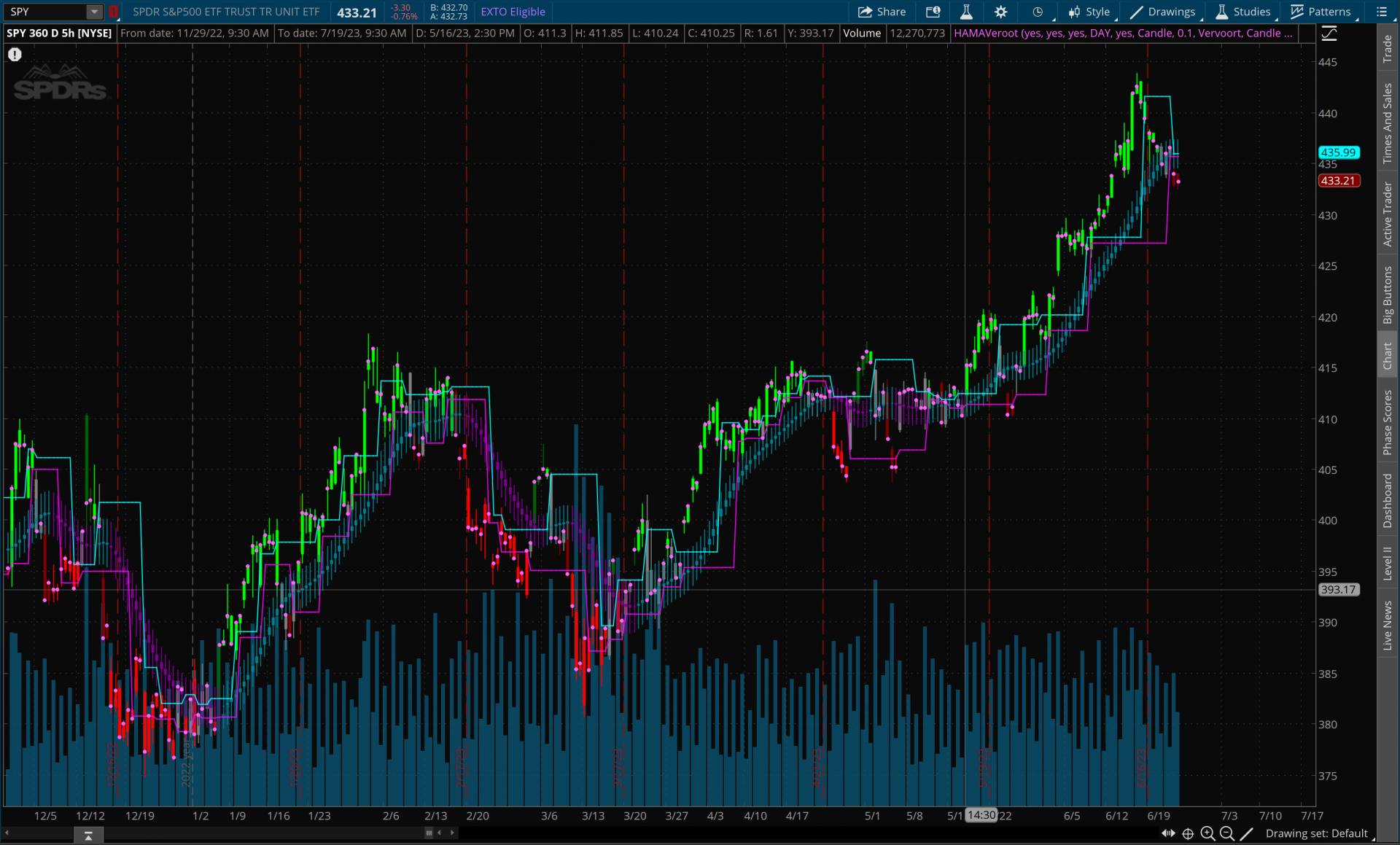Image resolution: width=1400 pixels, height=845 pixels.
Task: Activate the crosshair pan tool icon
Action: [x=1188, y=833]
